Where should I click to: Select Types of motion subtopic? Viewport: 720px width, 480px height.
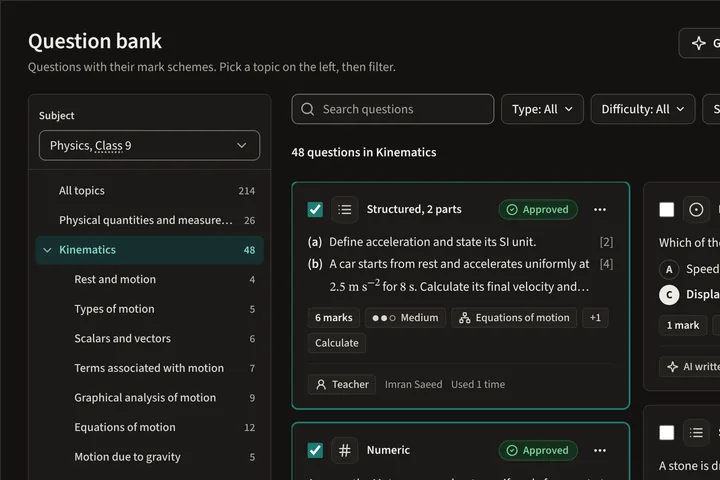click(150, 309)
